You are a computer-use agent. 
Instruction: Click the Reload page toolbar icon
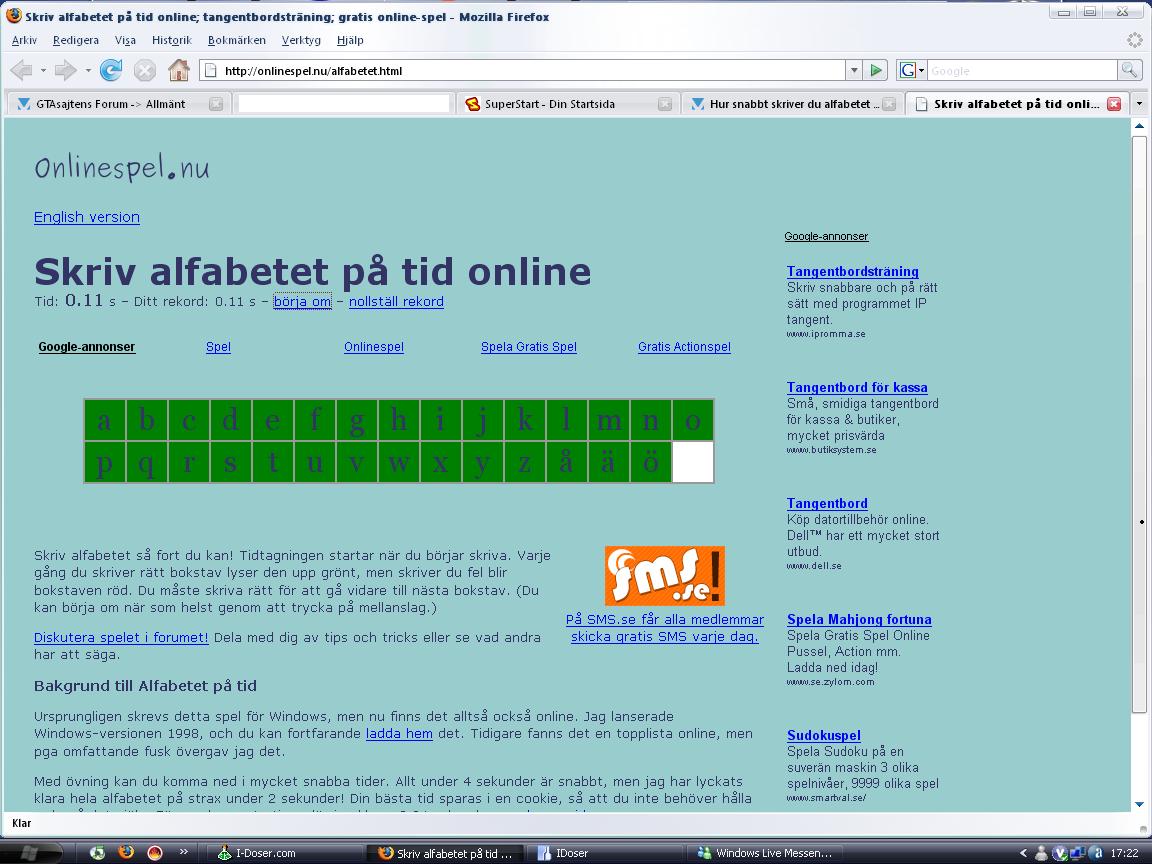[111, 71]
